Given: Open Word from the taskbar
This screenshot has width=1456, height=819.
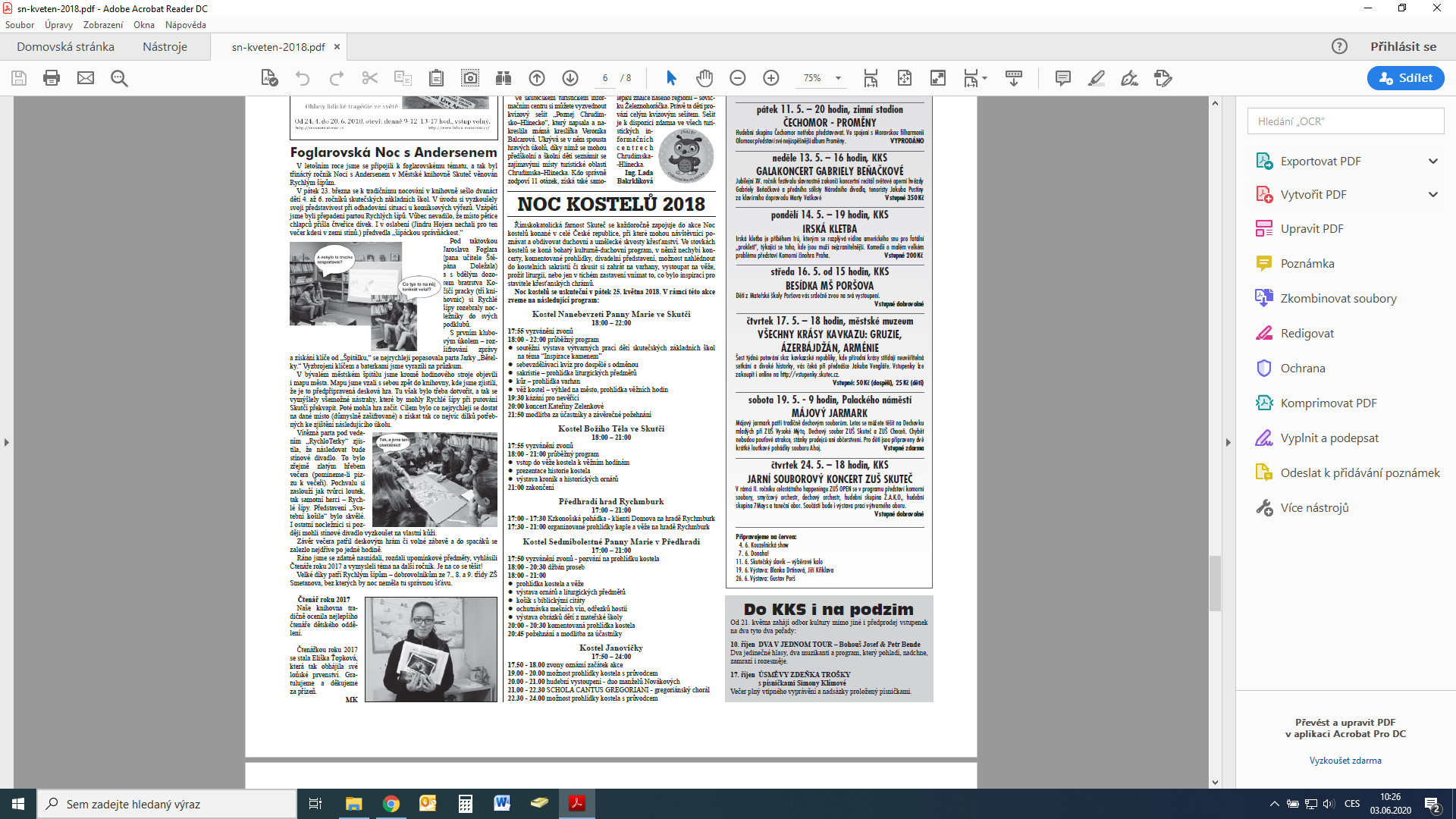Looking at the screenshot, I should click(502, 804).
